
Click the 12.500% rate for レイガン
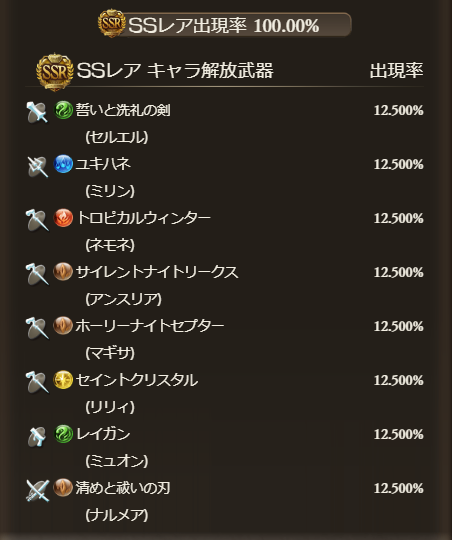(x=399, y=434)
